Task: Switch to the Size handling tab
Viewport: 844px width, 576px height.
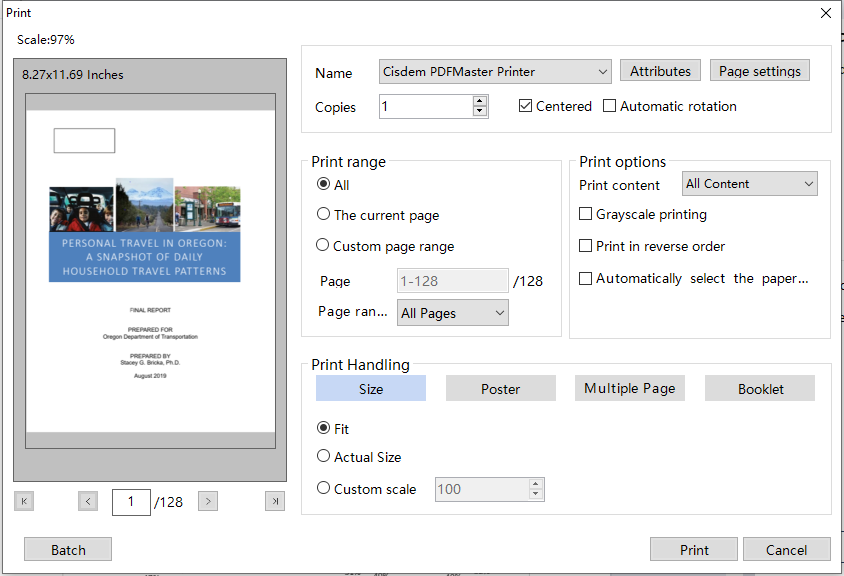Action: click(x=371, y=388)
